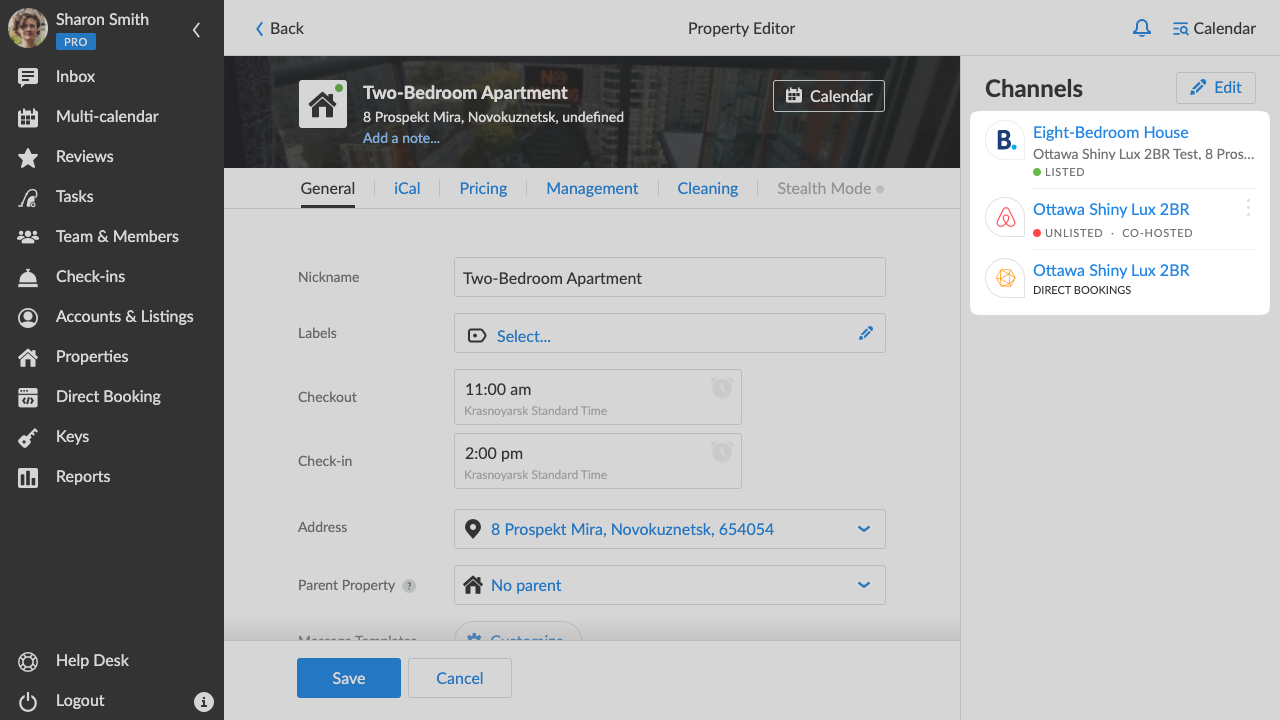Click the PRO badge under username
Viewport: 1280px width, 720px height.
(76, 42)
